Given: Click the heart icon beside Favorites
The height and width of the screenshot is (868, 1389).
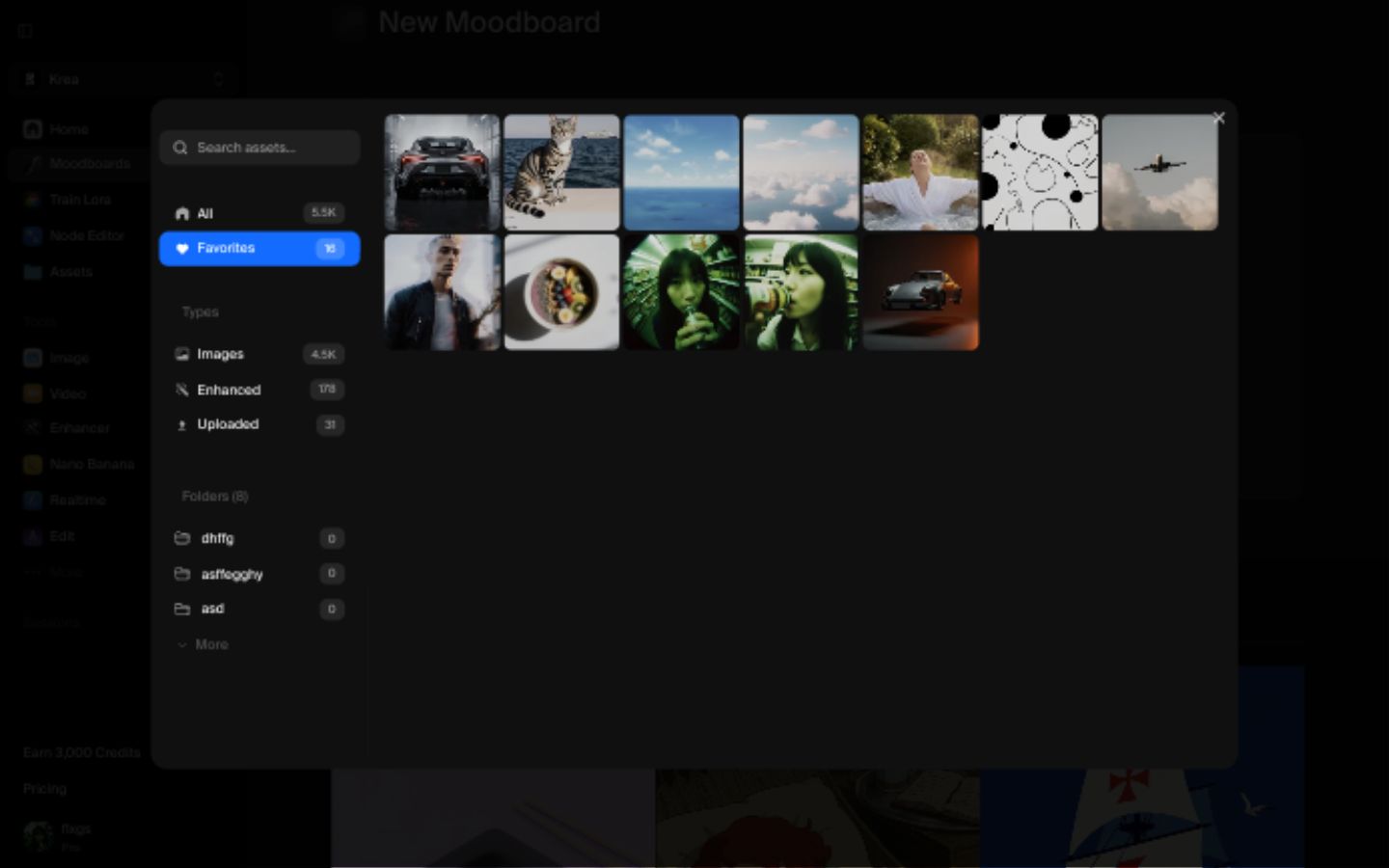Looking at the screenshot, I should [182, 249].
